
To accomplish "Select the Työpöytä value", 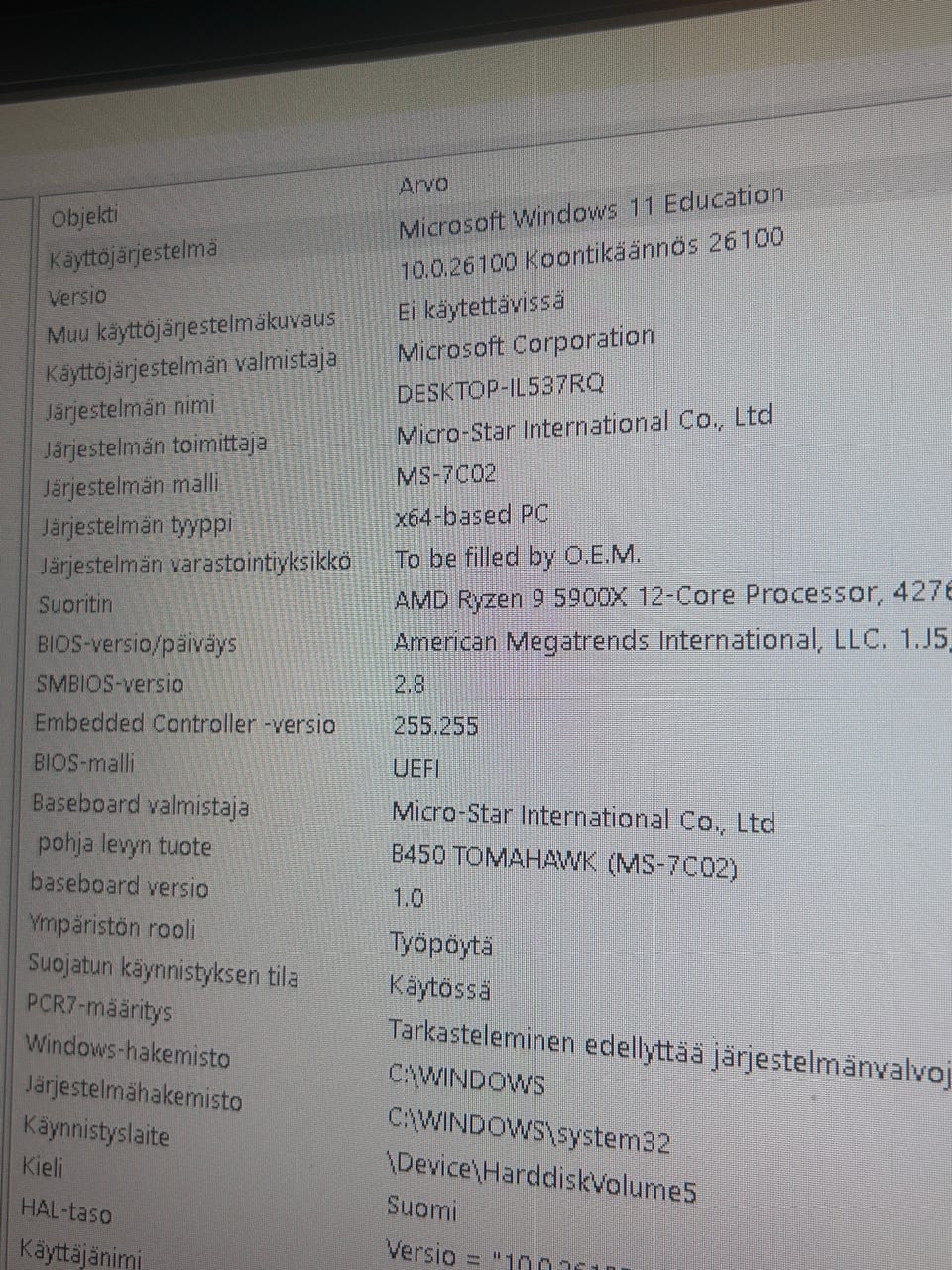I will pyautogui.click(x=441, y=944).
